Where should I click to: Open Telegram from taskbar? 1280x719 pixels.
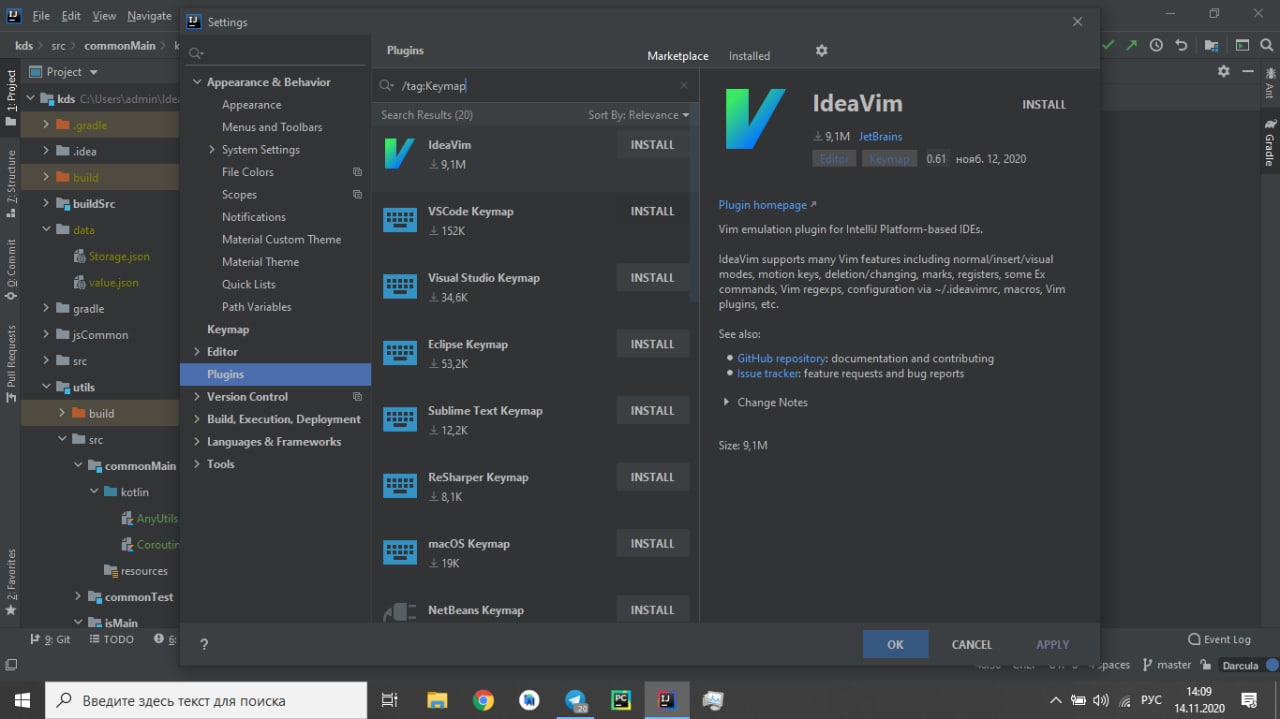coord(576,700)
